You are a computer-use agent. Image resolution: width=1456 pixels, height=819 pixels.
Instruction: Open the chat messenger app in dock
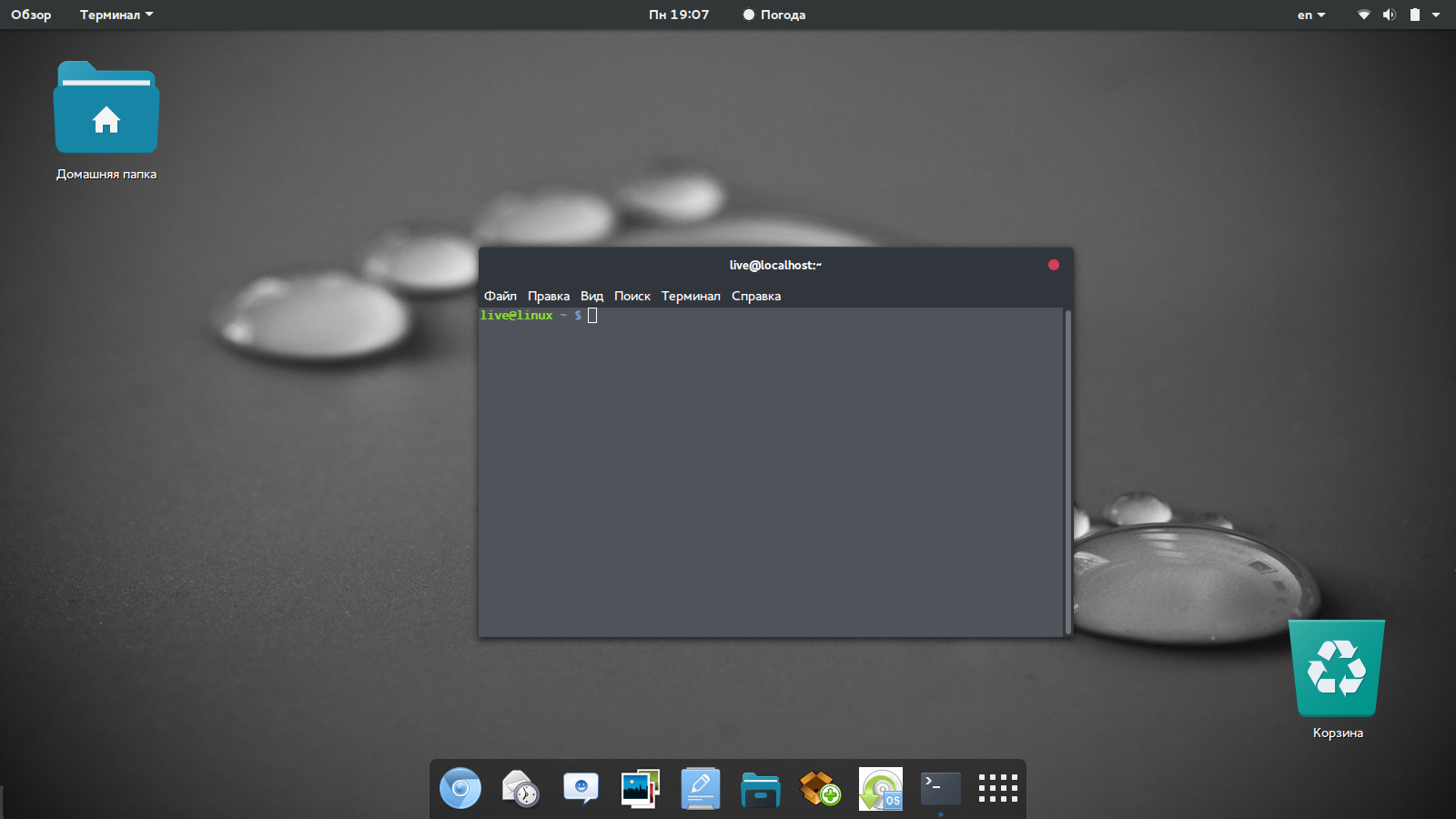581,788
